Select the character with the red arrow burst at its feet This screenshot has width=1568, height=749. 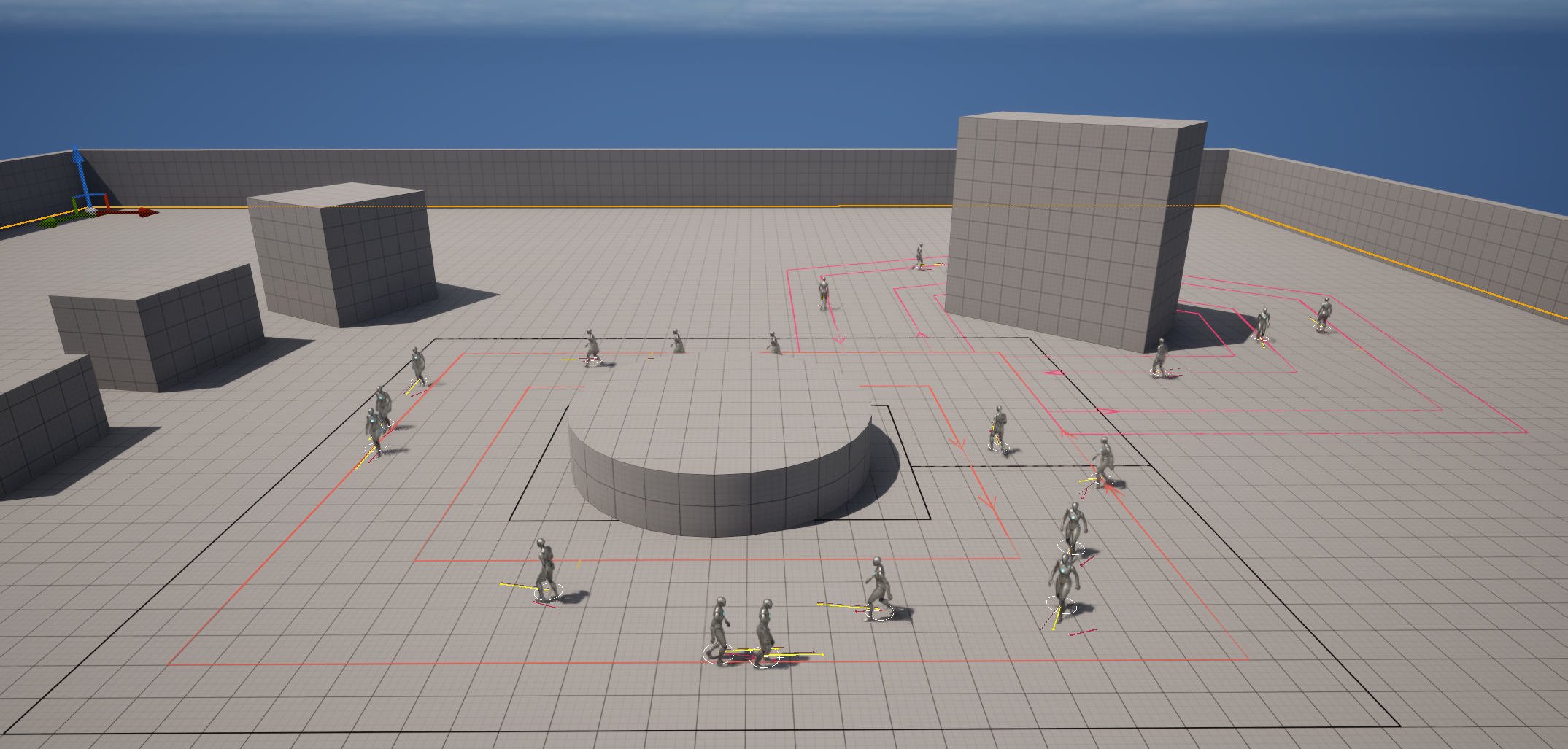point(1104,462)
